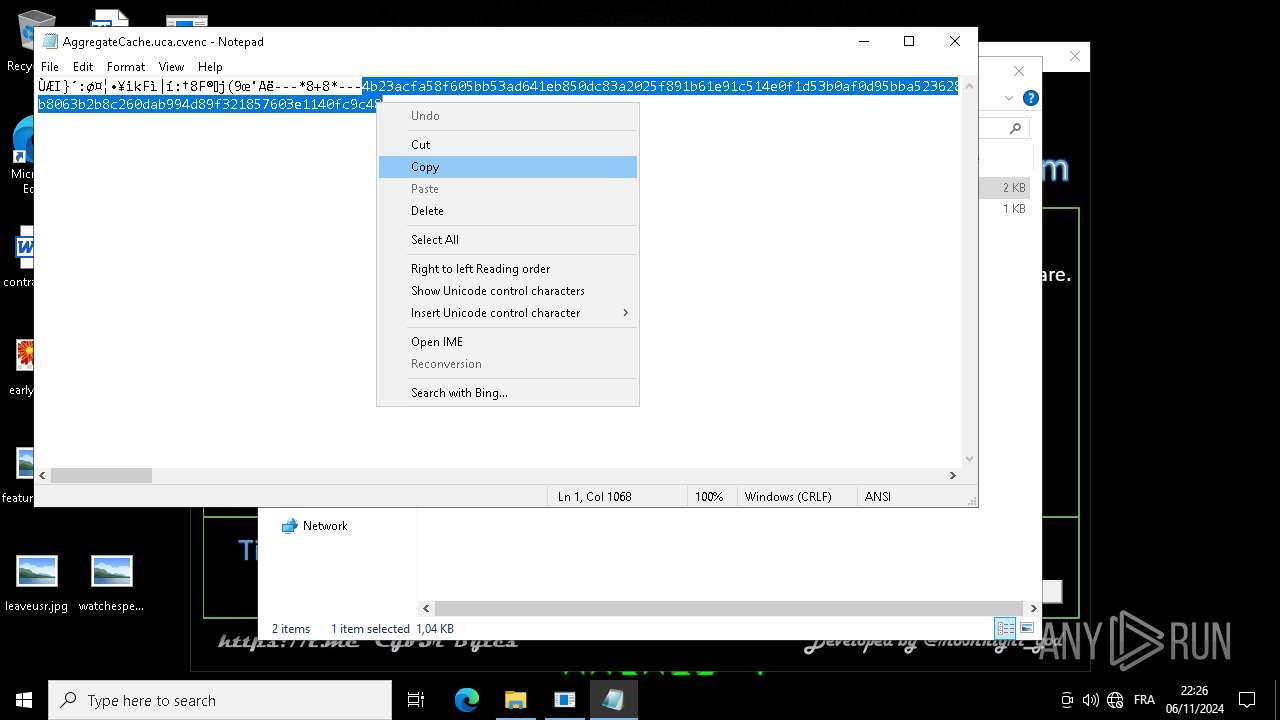Screen dimensions: 1280x720
Task: Open notification center icon
Action: tap(1247, 700)
